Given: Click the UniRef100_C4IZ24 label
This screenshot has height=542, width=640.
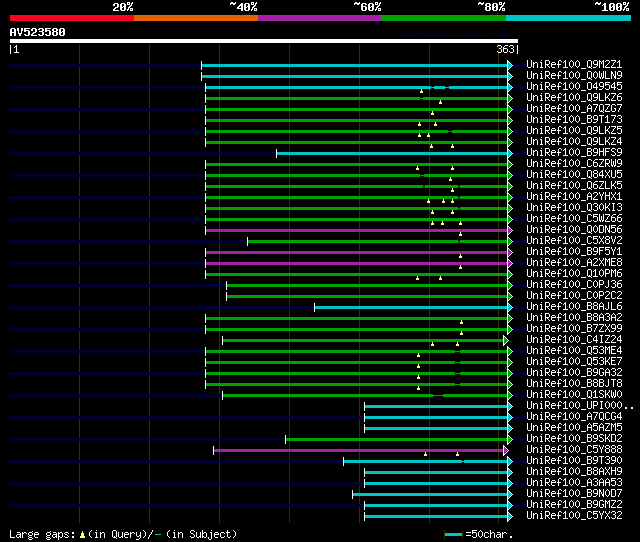Looking at the screenshot, I should coord(574,340).
